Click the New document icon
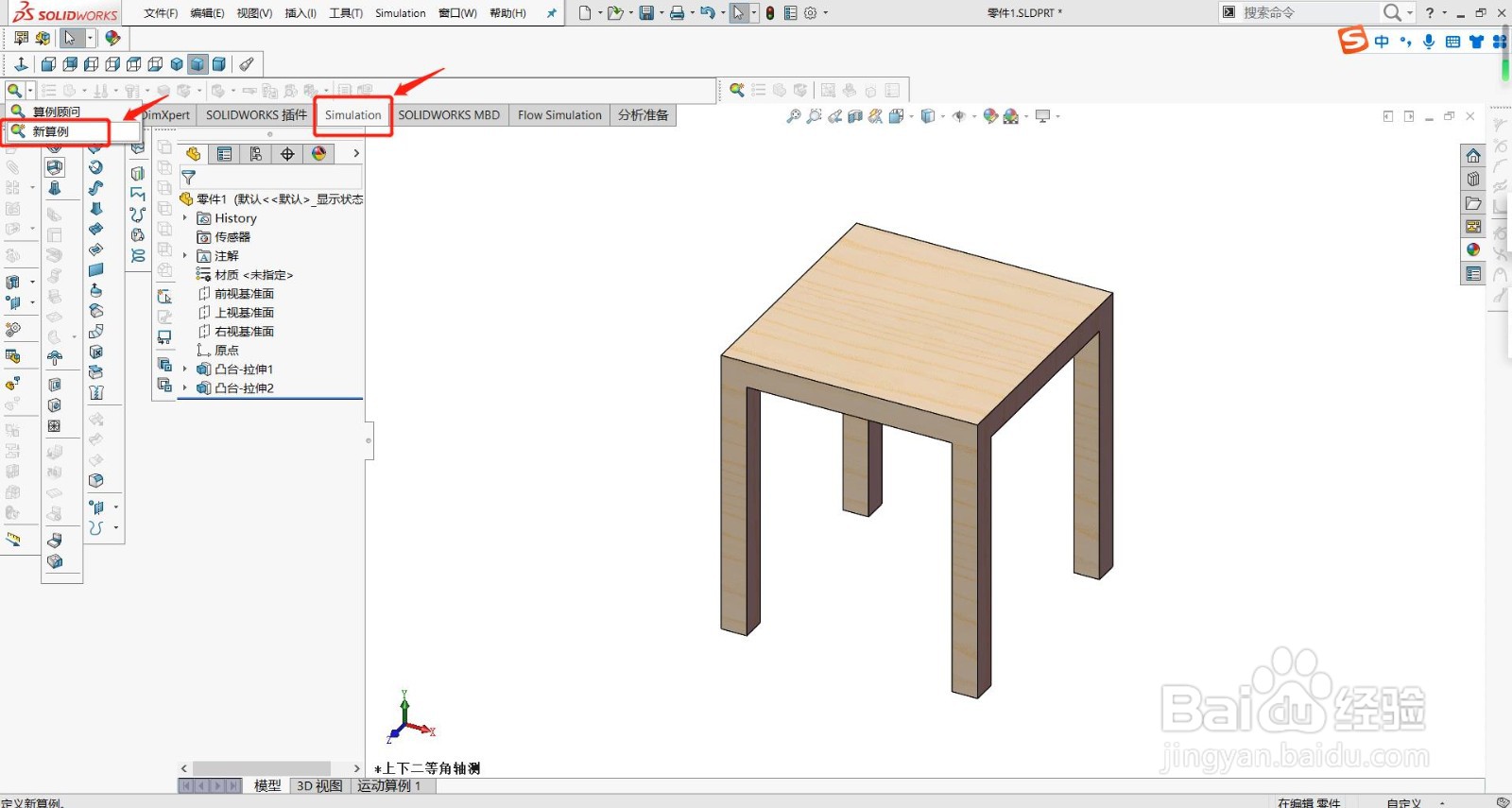Viewport: 1512px width, 808px height. [585, 13]
